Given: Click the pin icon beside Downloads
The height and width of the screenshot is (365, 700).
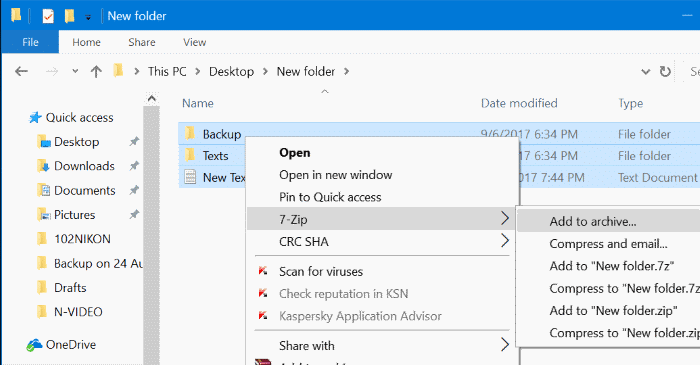Looking at the screenshot, I should (x=134, y=166).
